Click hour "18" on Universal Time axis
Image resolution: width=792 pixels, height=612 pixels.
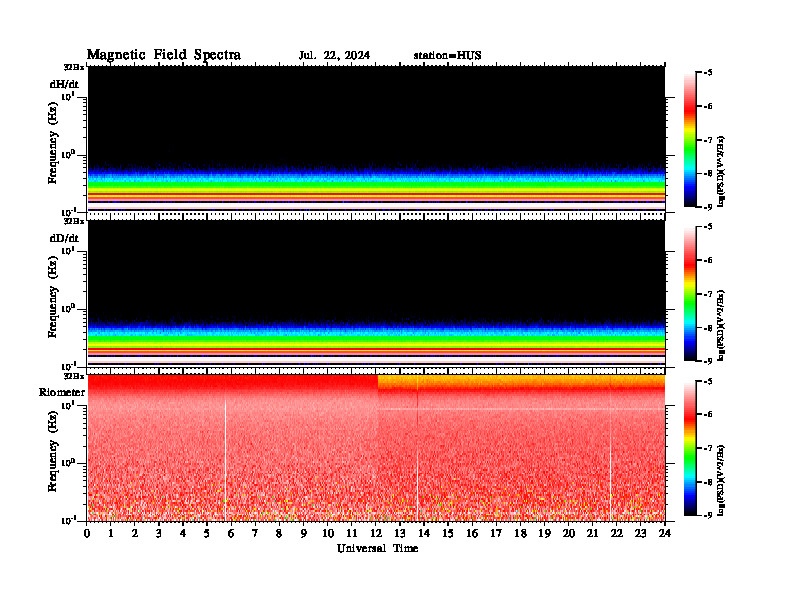pos(520,533)
